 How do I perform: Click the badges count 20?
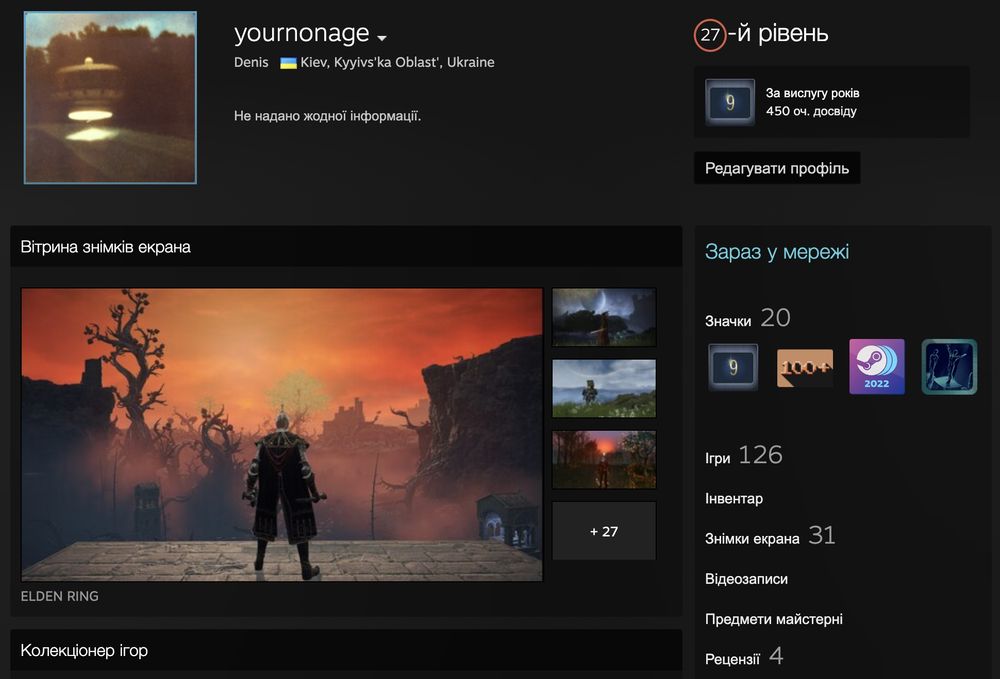pos(776,318)
